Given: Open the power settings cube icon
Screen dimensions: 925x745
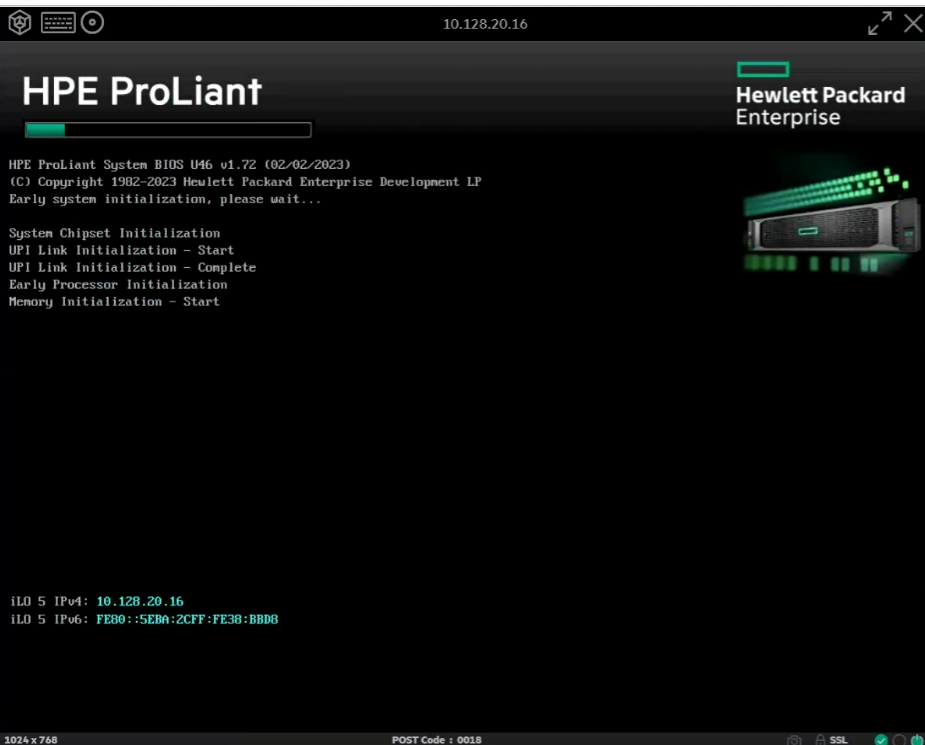Looking at the screenshot, I should click(x=19, y=23).
